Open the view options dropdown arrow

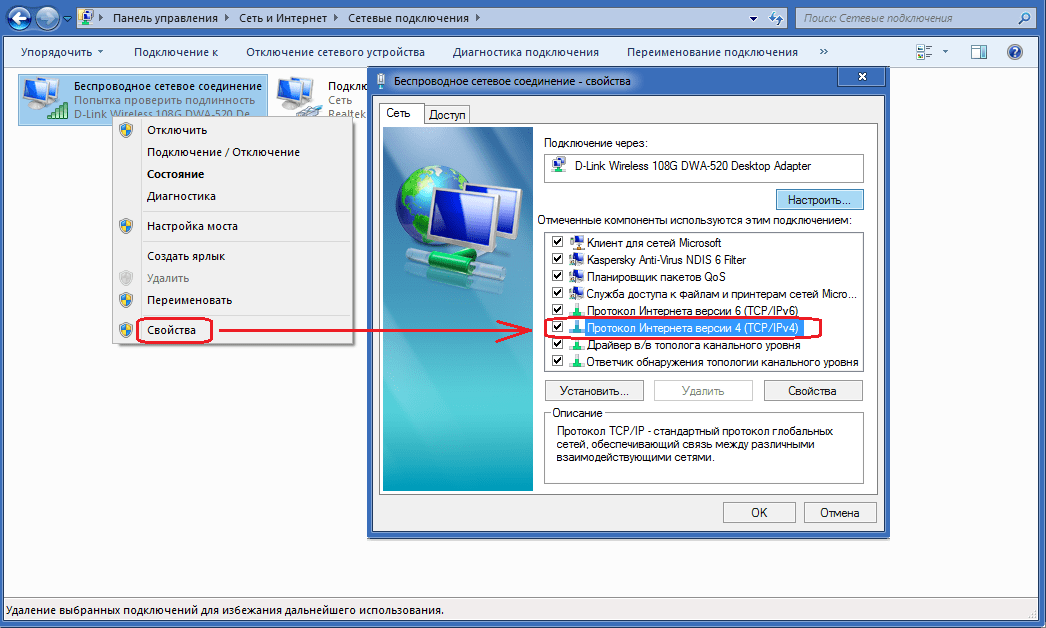point(945,52)
